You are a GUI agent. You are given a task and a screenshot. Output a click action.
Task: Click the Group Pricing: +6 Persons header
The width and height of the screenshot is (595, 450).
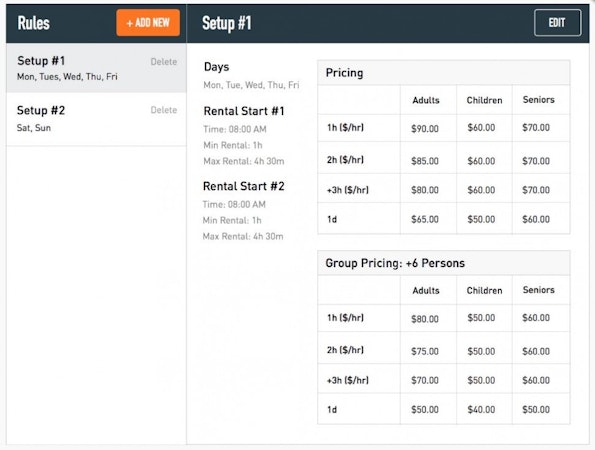(444, 263)
